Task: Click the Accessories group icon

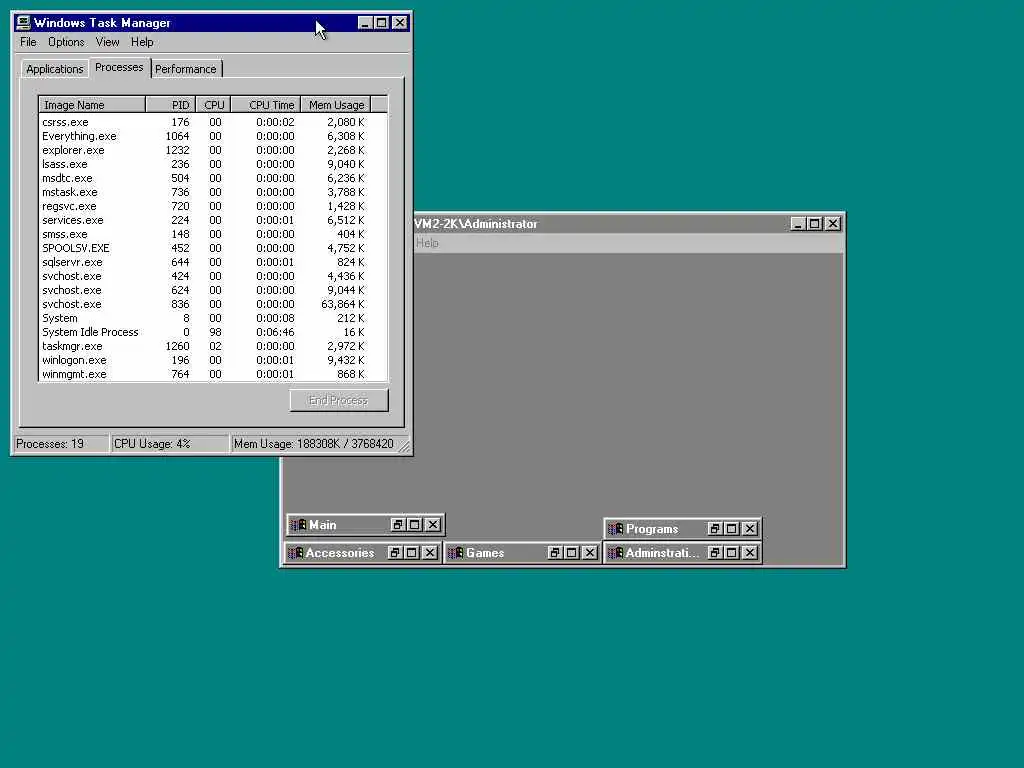Action: (x=295, y=553)
